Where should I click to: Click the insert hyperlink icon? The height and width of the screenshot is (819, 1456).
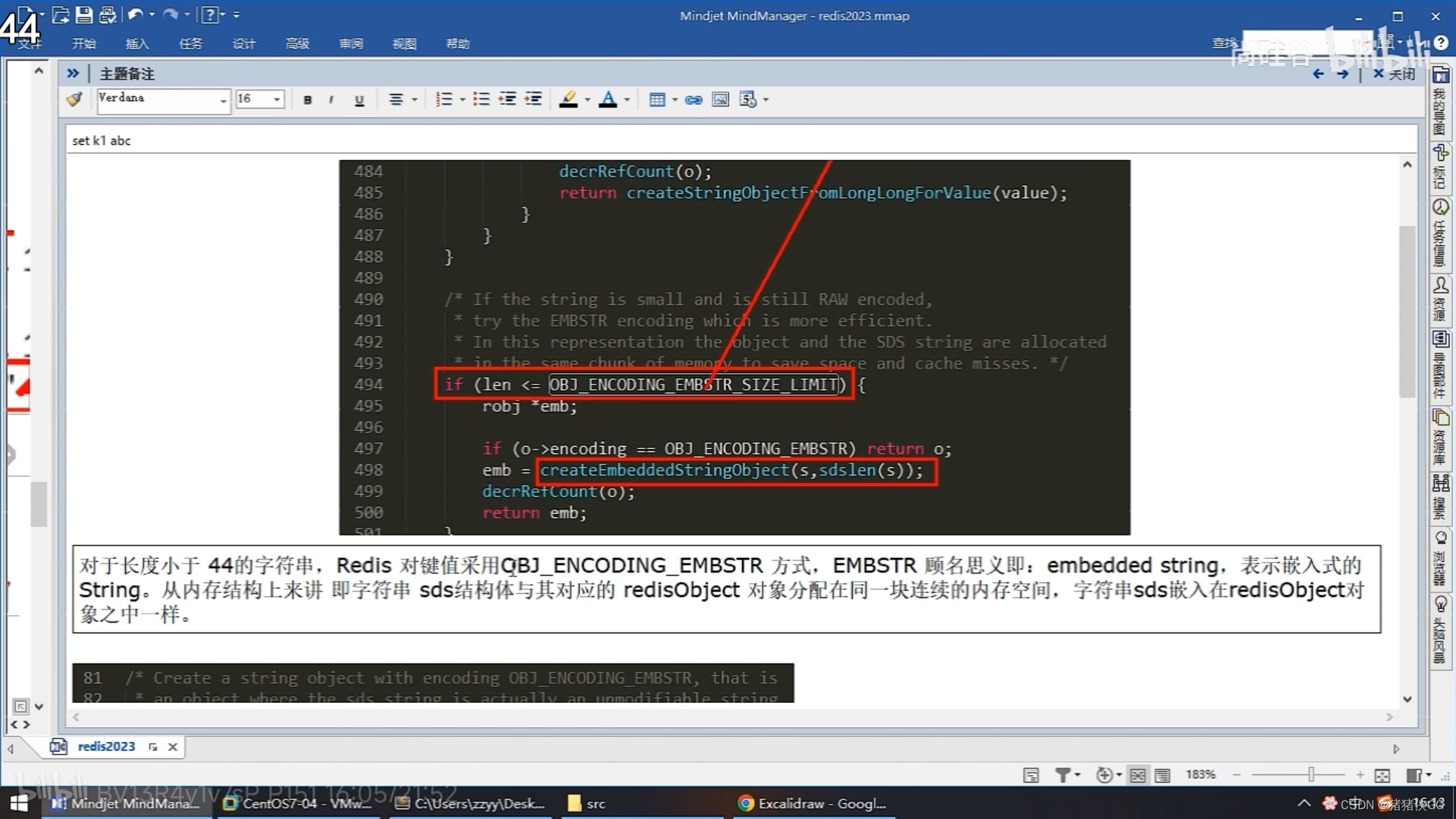pyautogui.click(x=694, y=99)
